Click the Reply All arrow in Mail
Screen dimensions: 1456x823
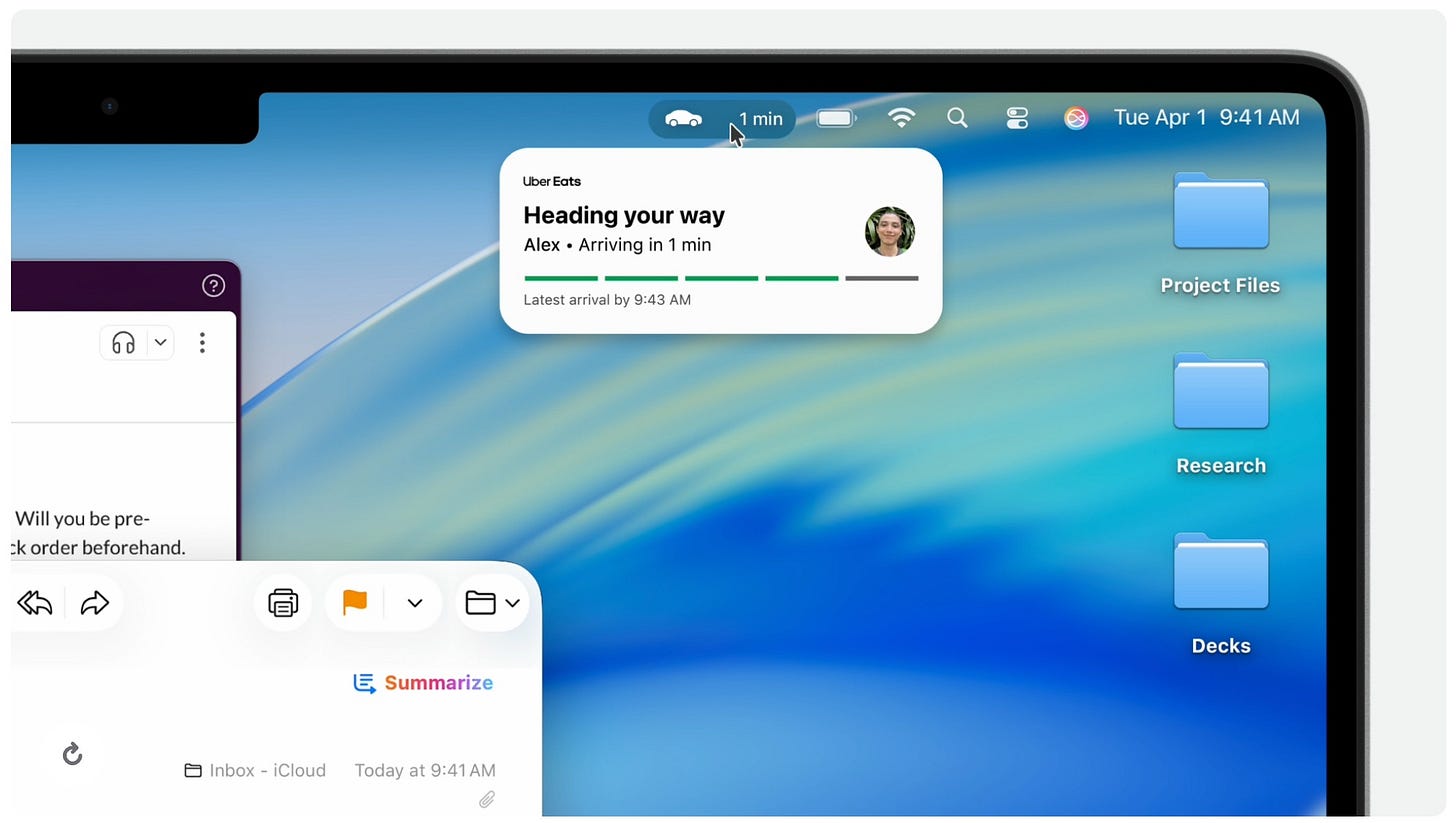click(35, 603)
